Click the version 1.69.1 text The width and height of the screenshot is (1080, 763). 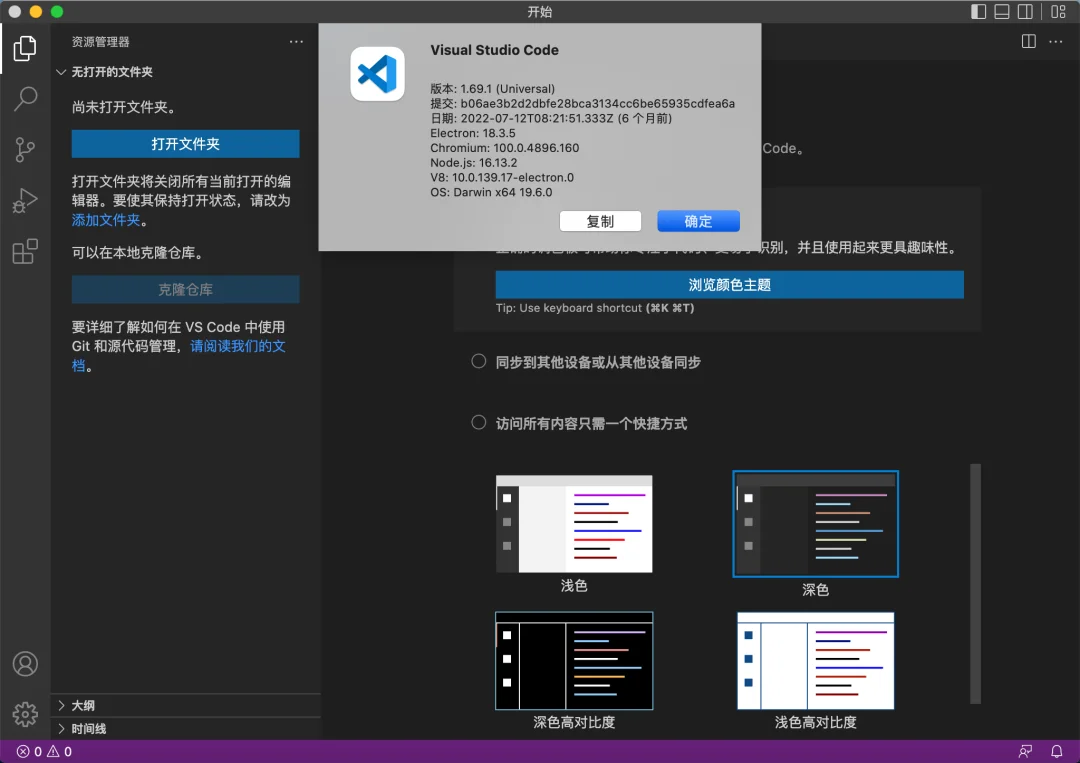pyautogui.click(x=492, y=89)
